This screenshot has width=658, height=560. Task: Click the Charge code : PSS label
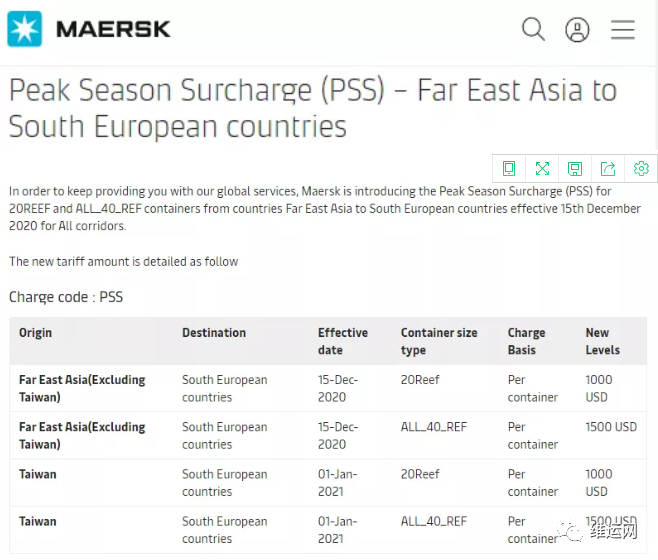coord(66,297)
